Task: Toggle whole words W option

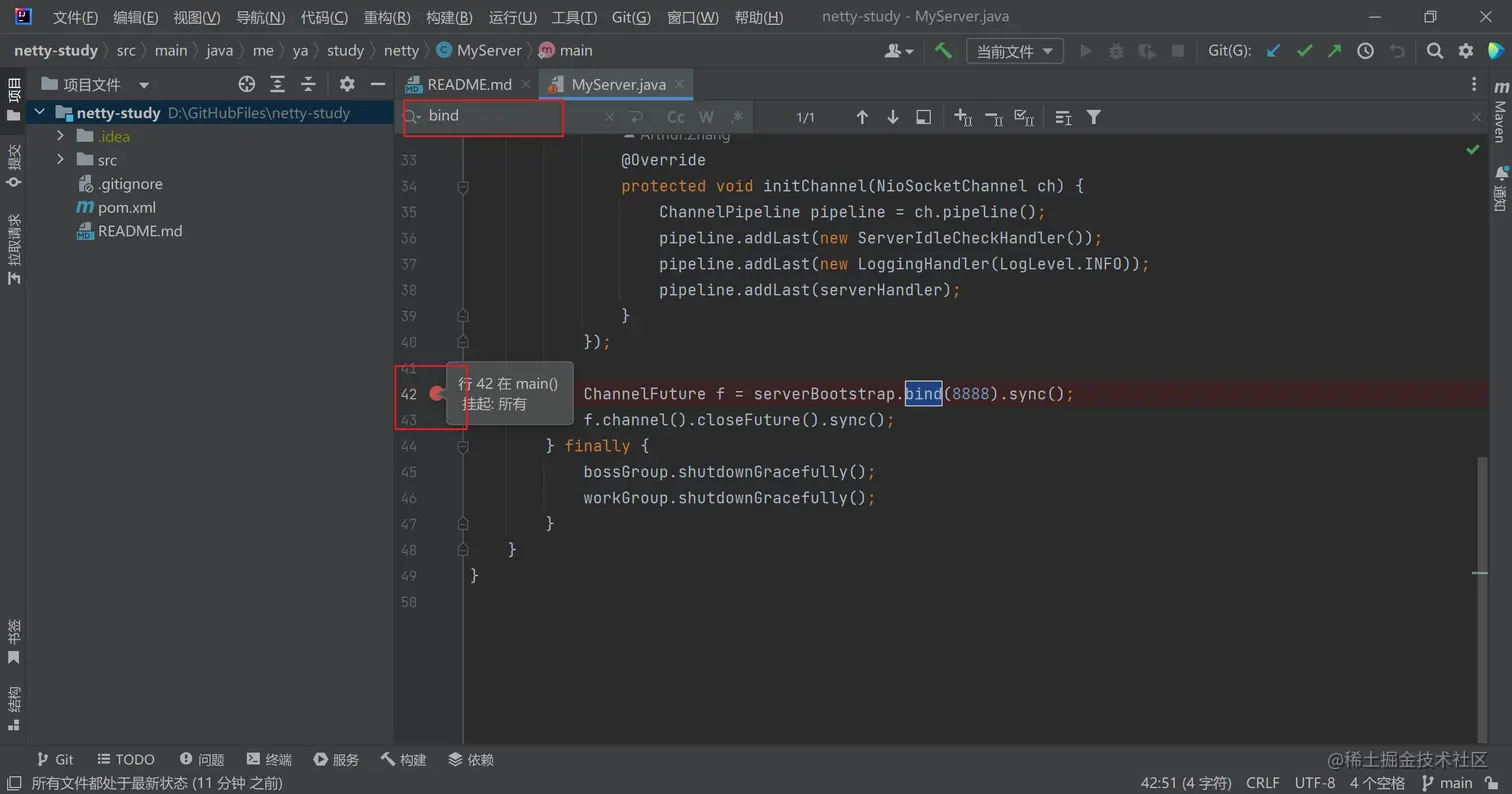Action: [x=706, y=118]
